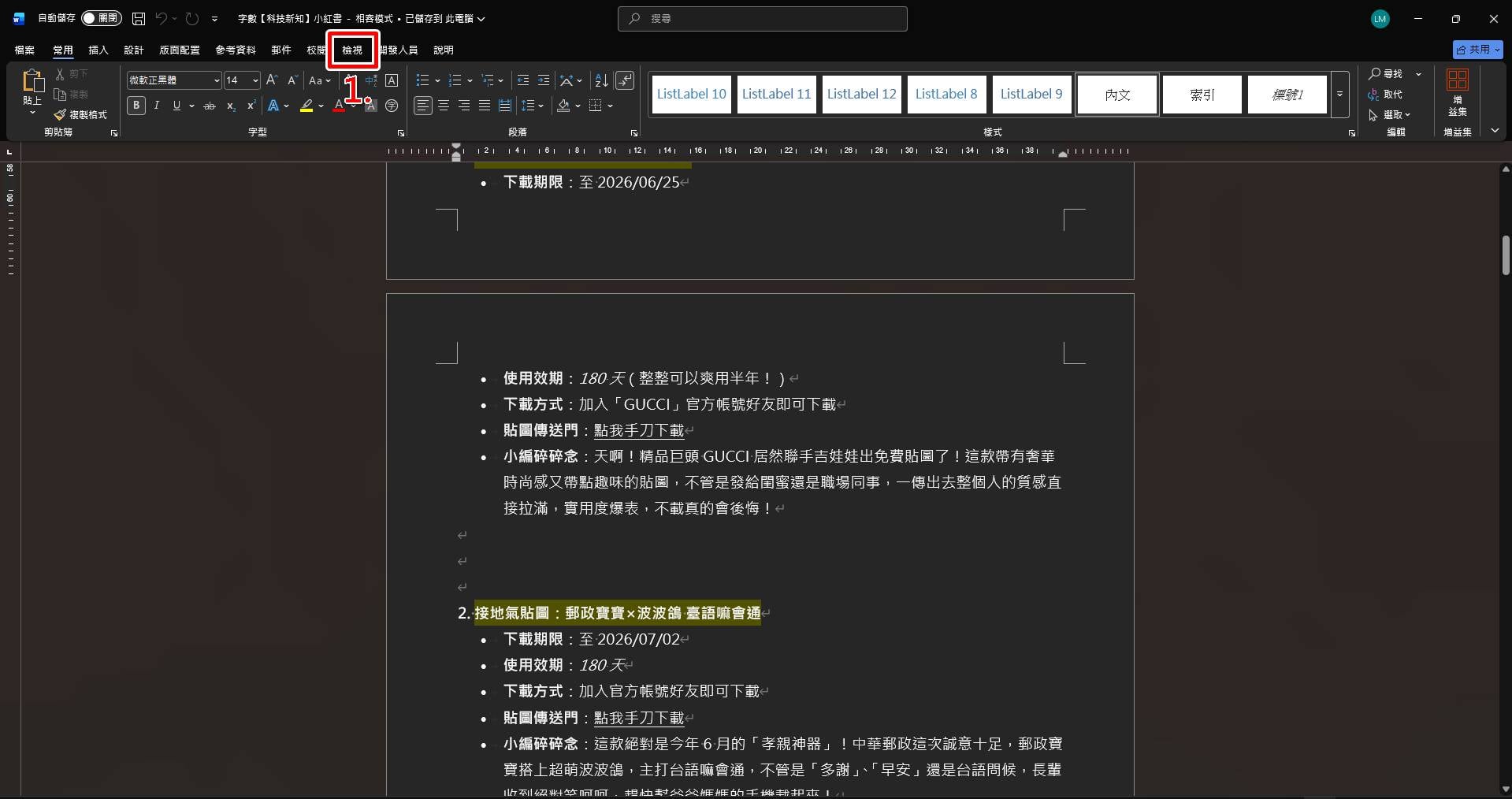This screenshot has height=799, width=1512.
Task: Open the Change Case Aa dropdown
Action: click(x=319, y=80)
